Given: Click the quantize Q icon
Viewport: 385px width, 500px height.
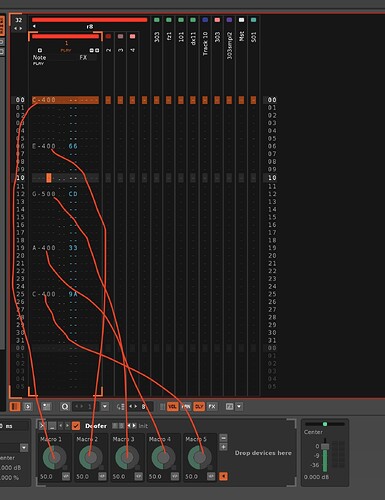Looking at the screenshot, I should point(65,407).
